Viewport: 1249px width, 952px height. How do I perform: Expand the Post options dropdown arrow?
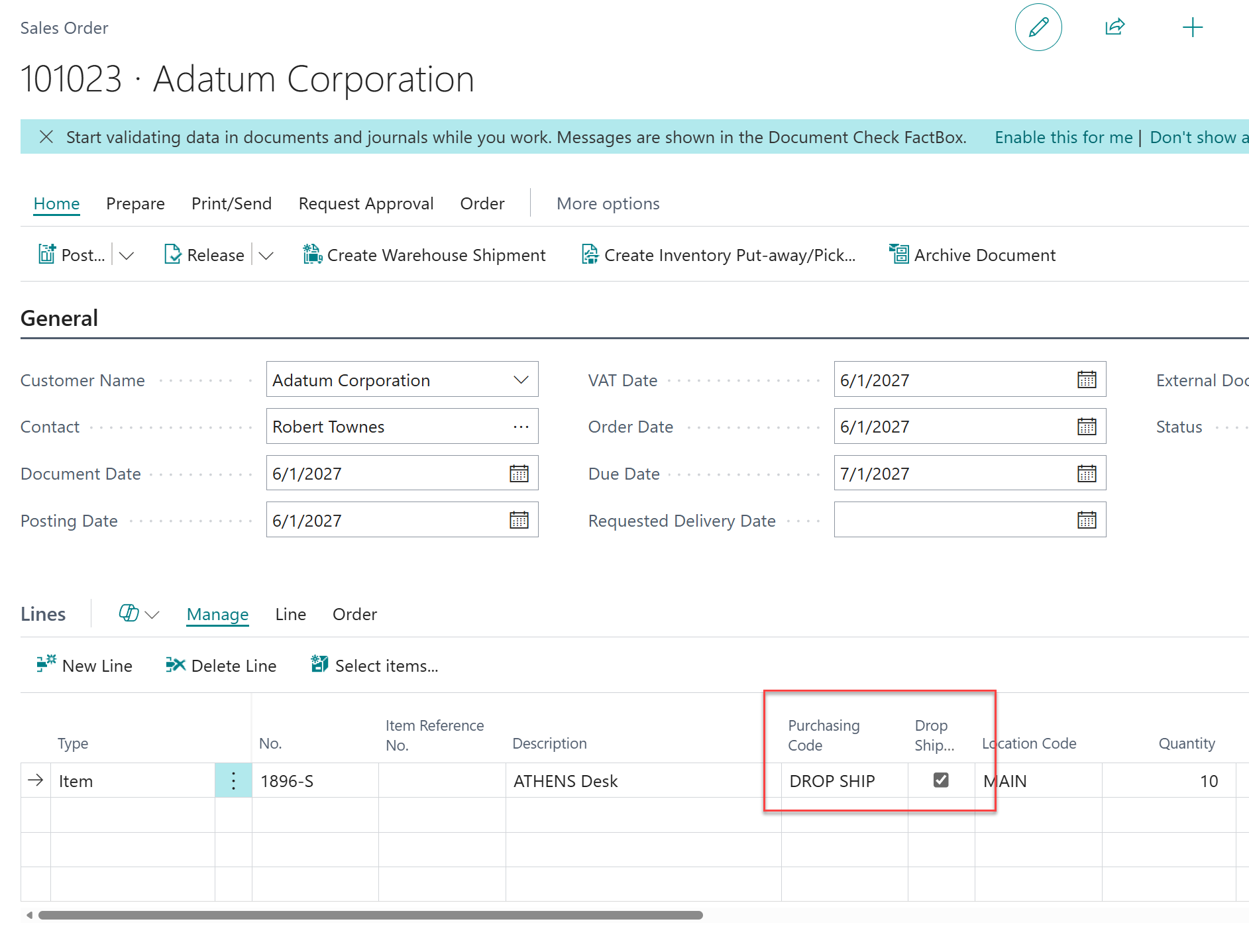[127, 255]
